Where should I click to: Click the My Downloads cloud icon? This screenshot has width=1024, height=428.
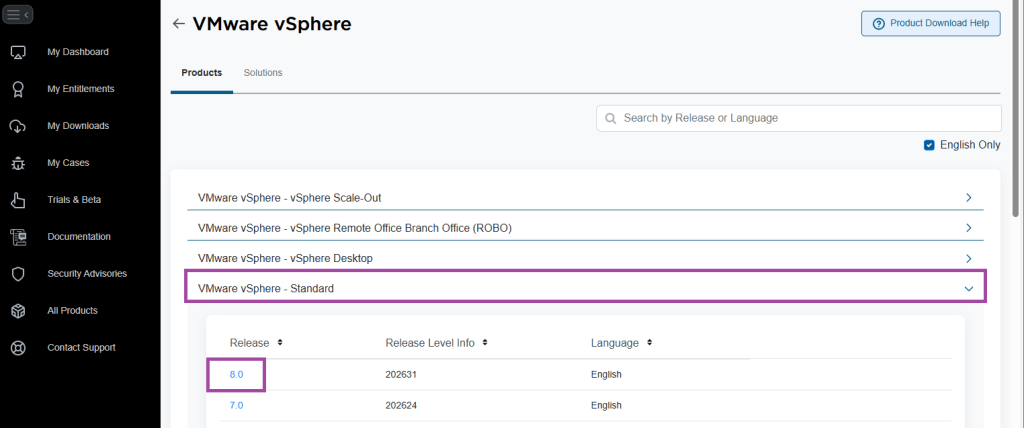[x=18, y=126]
